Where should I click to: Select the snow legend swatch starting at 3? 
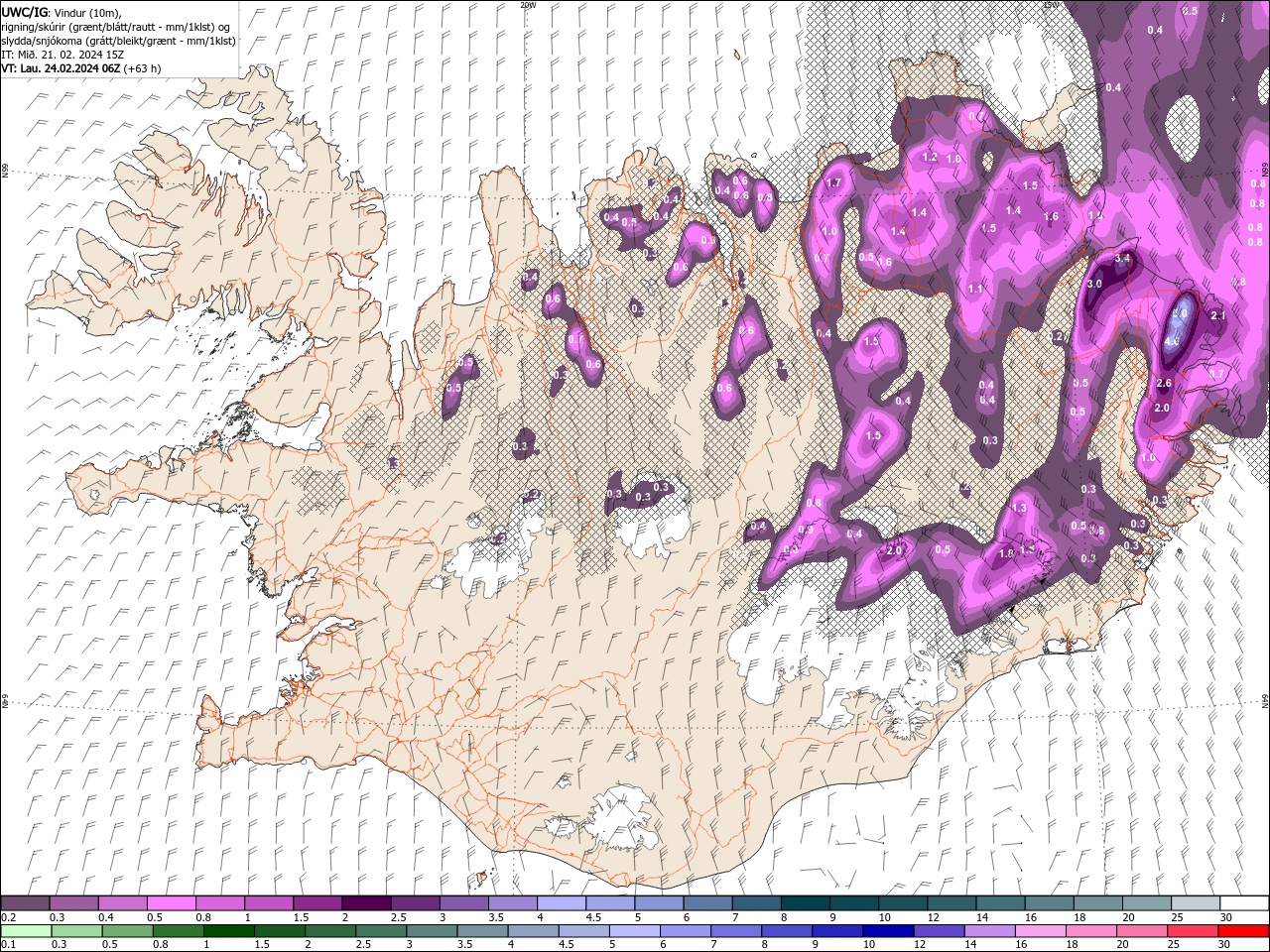point(464,903)
